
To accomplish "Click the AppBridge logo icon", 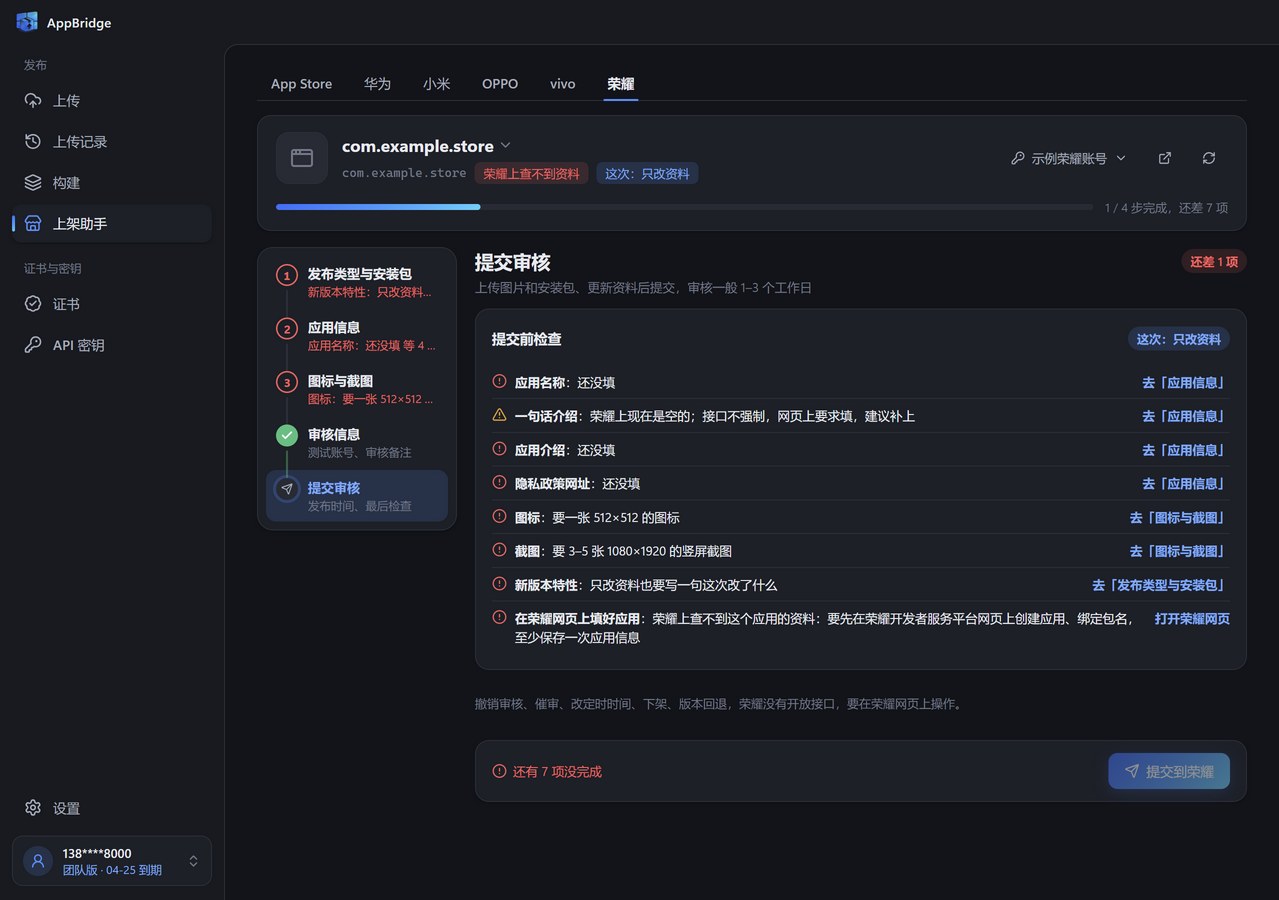I will coord(27,22).
